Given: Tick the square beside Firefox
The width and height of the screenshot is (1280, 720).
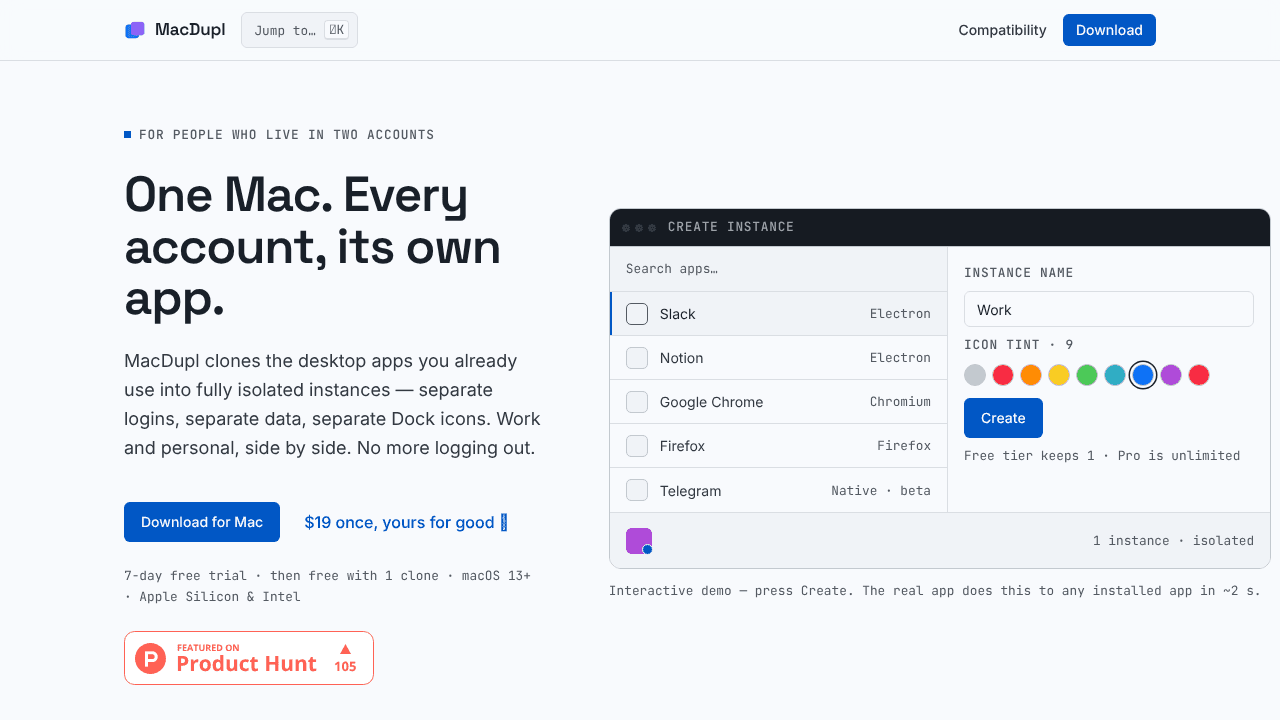Looking at the screenshot, I should point(637,446).
